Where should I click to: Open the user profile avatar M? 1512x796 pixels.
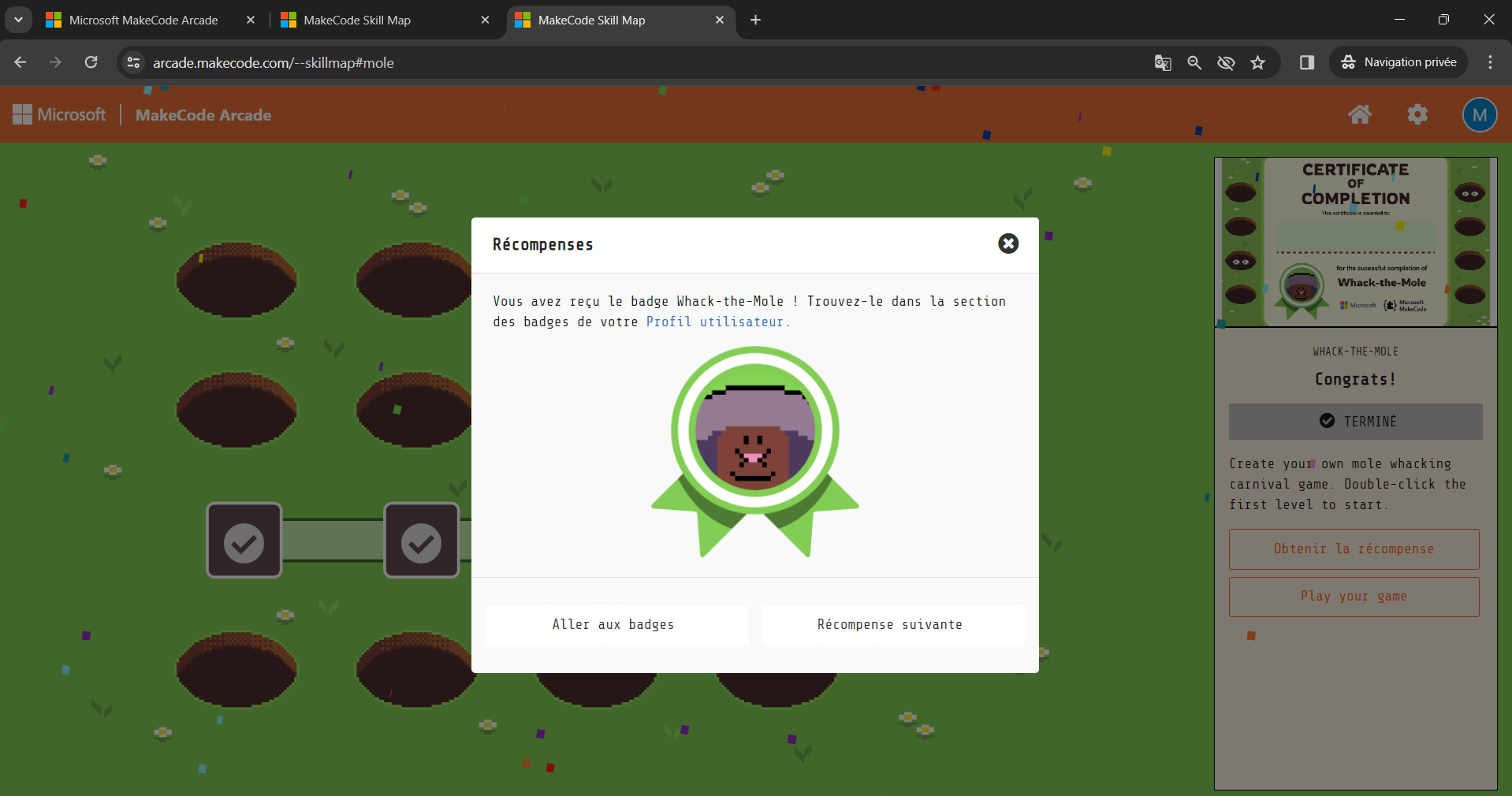[x=1479, y=115]
